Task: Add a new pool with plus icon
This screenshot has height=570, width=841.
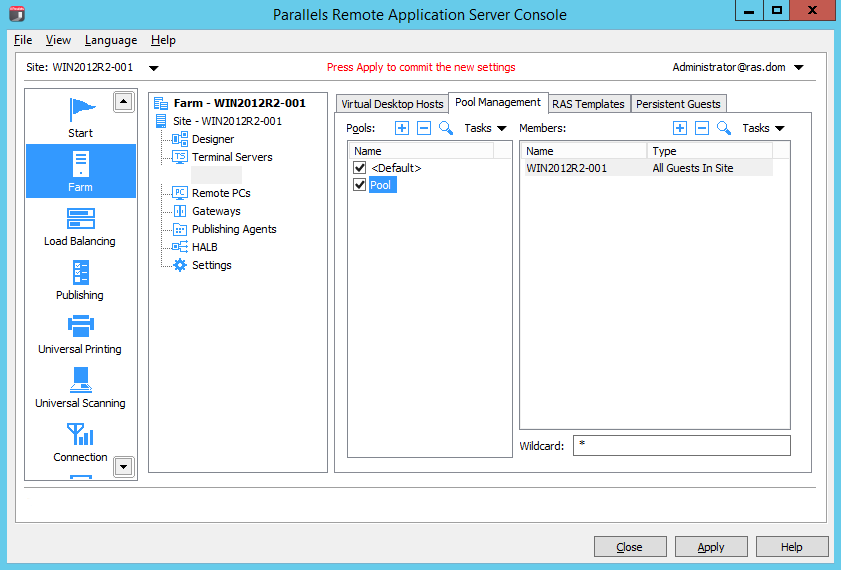Action: pos(402,128)
